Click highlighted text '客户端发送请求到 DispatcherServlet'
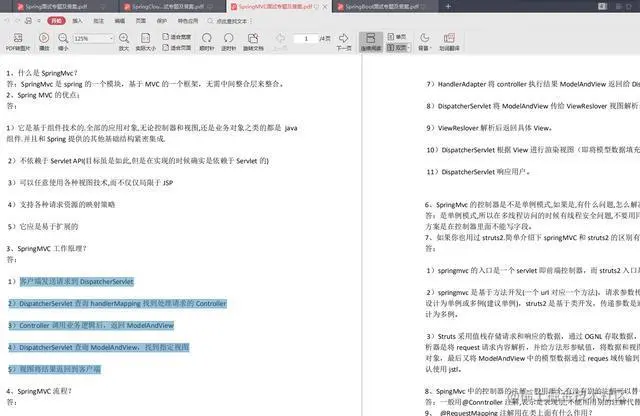Screen dimensions: 640x416 (x=77, y=281)
